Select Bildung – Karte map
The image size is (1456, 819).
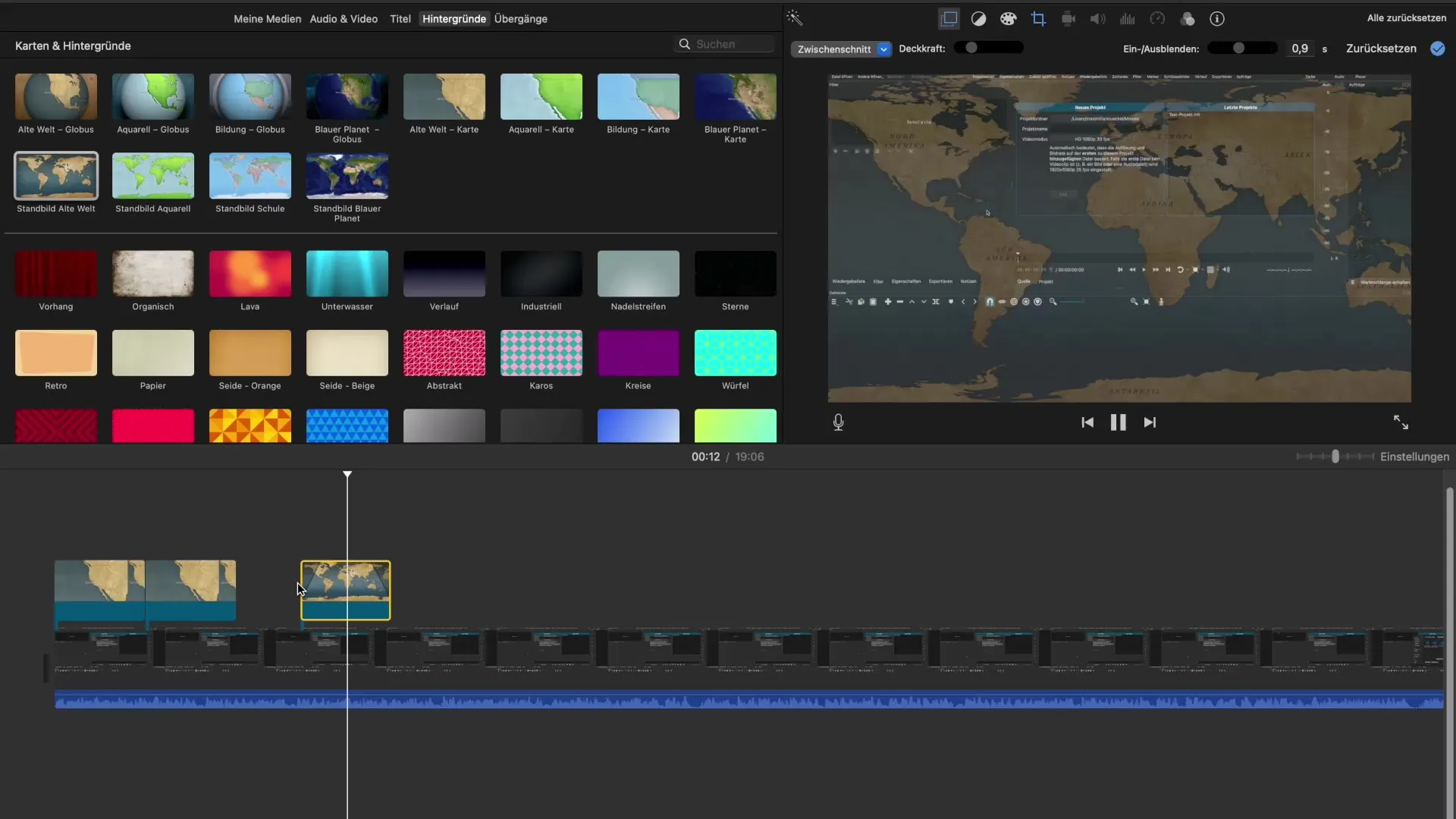639,96
